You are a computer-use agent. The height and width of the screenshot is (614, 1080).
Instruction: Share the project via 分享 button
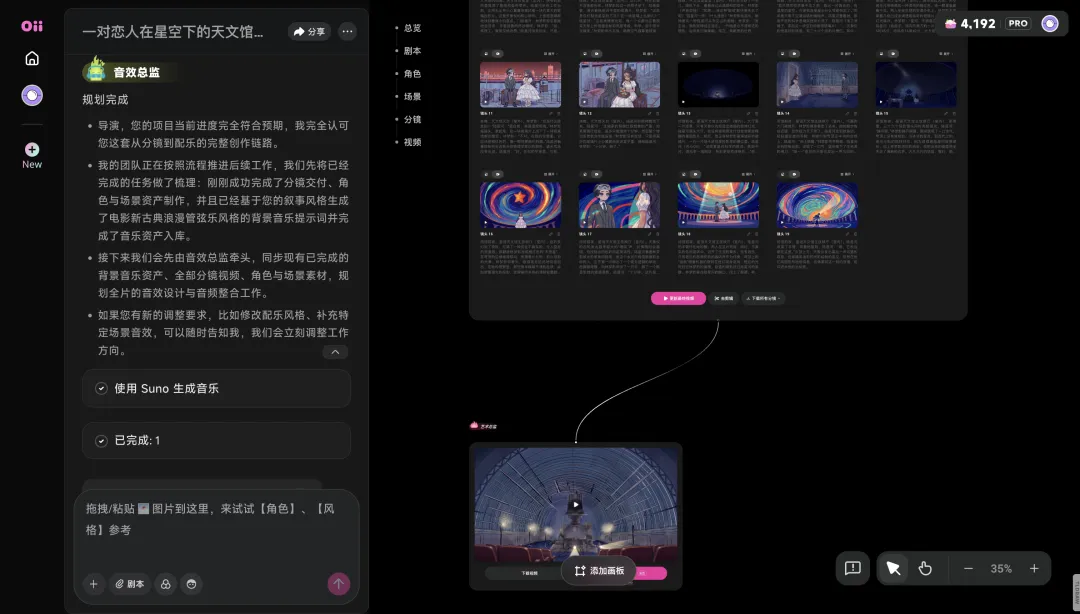coord(309,32)
